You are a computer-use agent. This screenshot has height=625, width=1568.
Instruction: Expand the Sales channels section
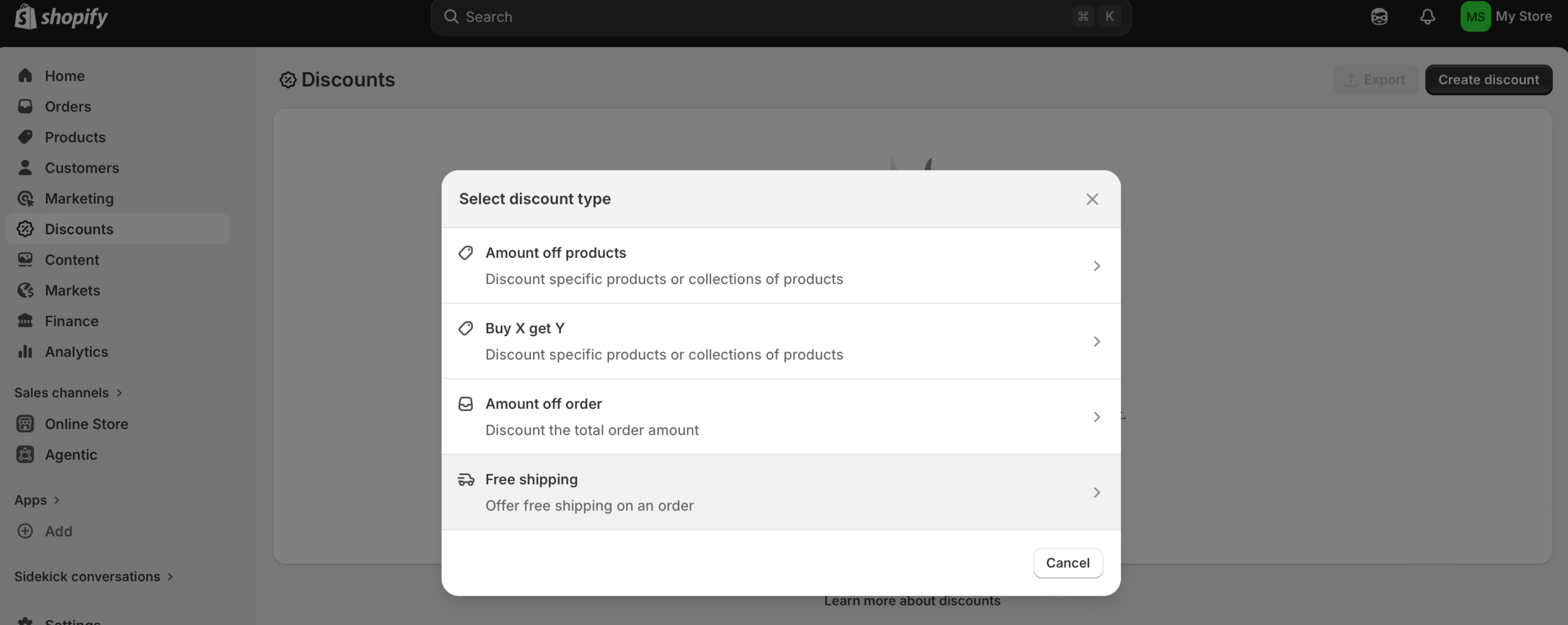click(x=69, y=393)
